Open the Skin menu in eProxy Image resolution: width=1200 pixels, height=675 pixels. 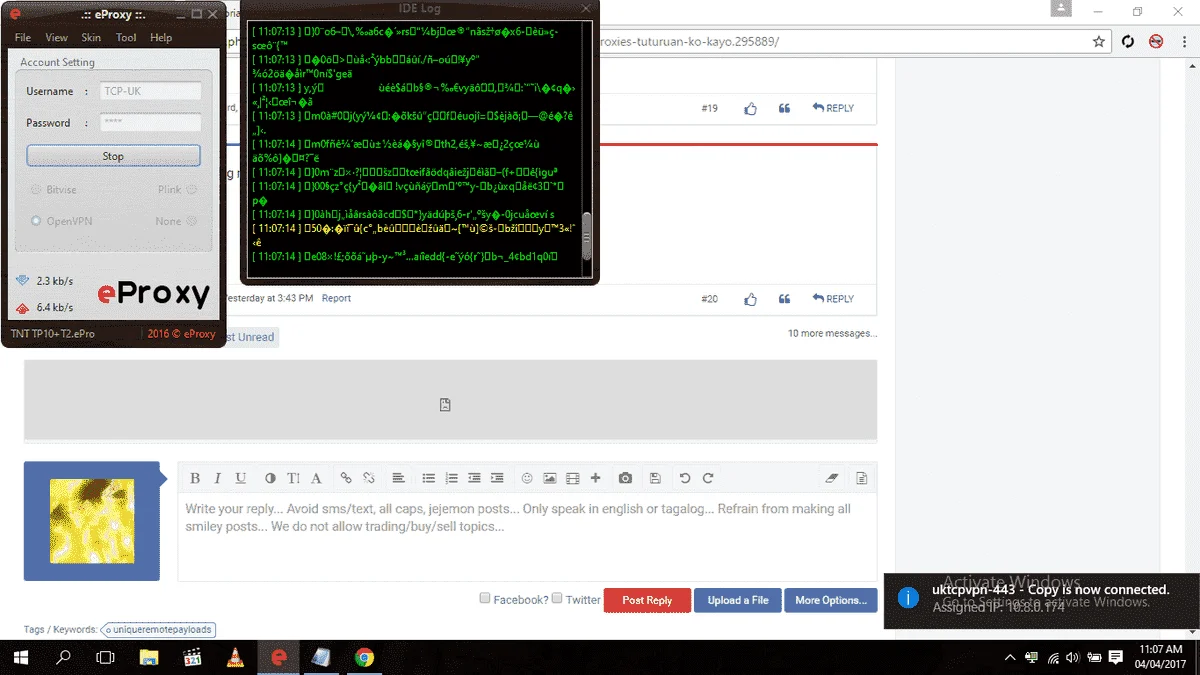[x=91, y=37]
